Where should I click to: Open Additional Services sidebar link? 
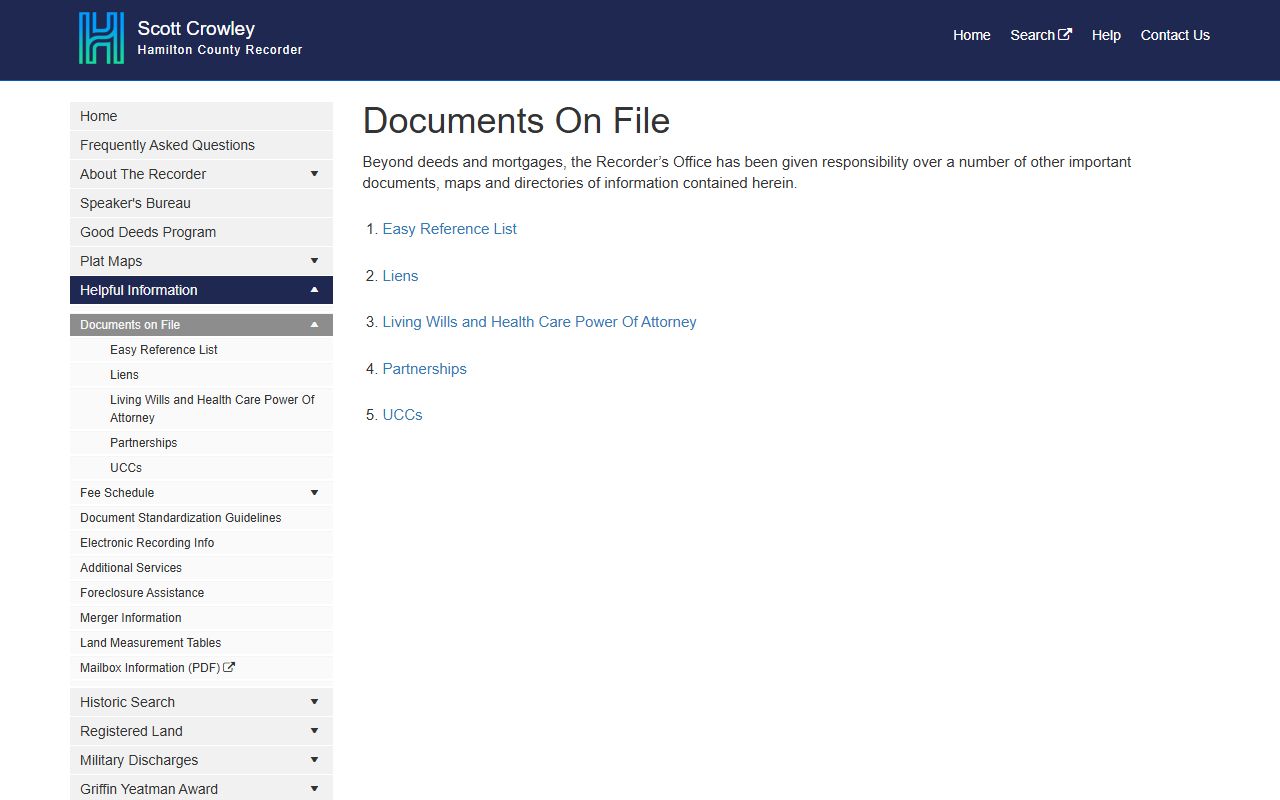201,568
